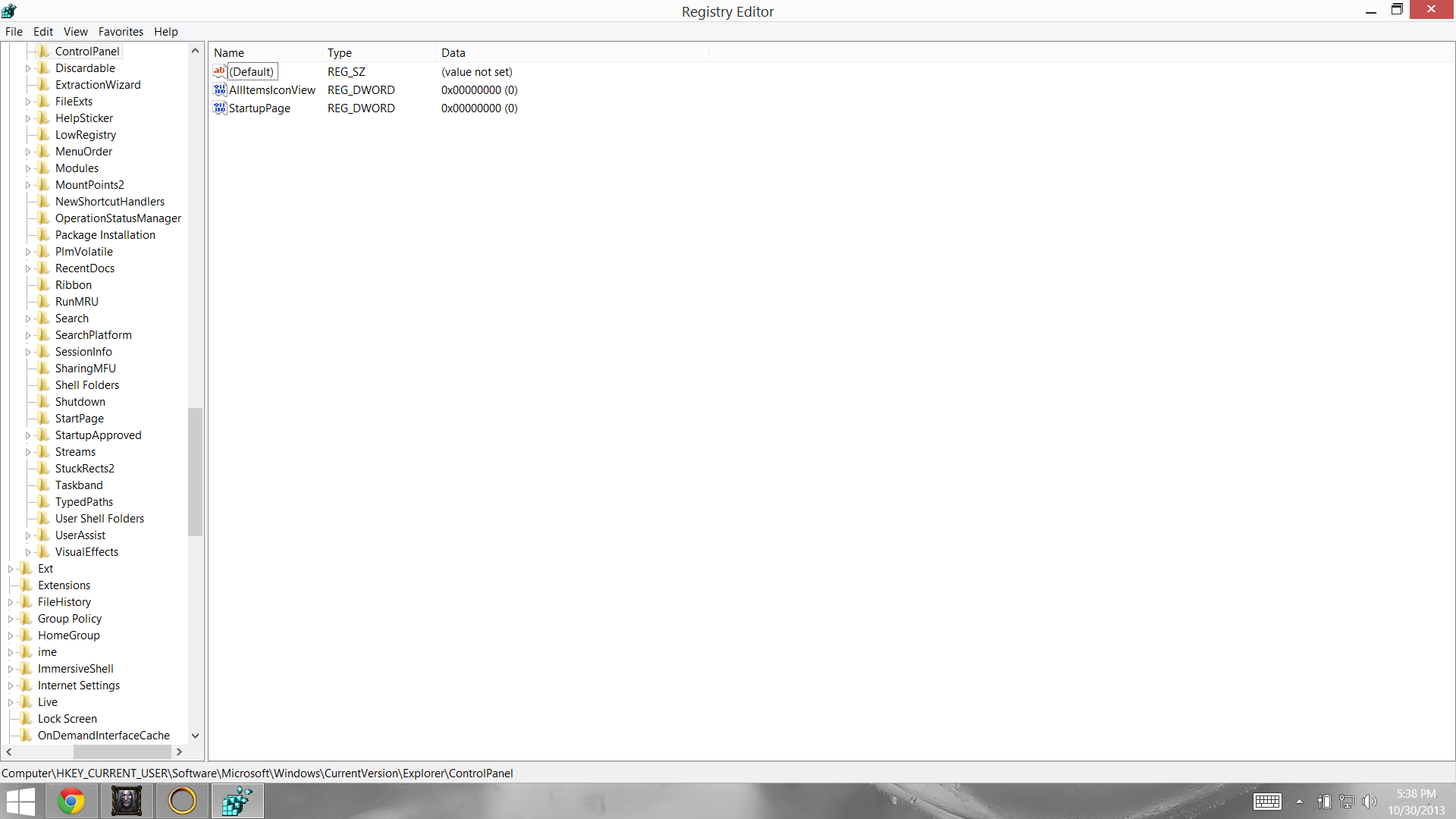Click the Registry Editor taskbar icon
This screenshot has height=819, width=1456.
click(x=237, y=801)
